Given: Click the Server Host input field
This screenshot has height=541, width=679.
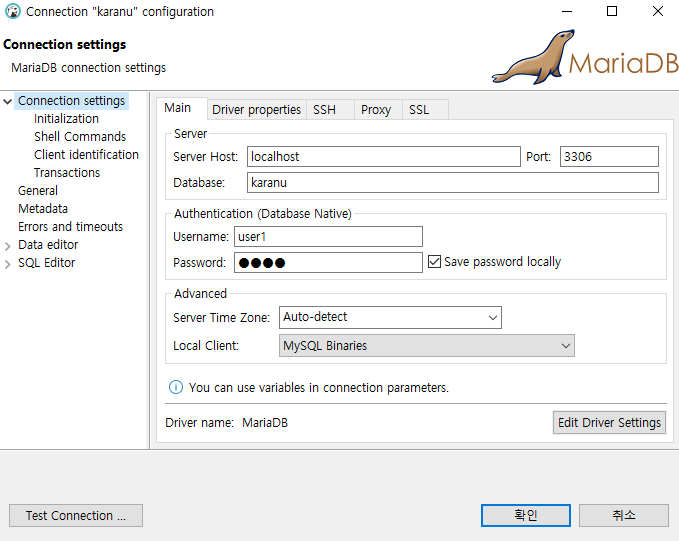Looking at the screenshot, I should click(x=384, y=156).
